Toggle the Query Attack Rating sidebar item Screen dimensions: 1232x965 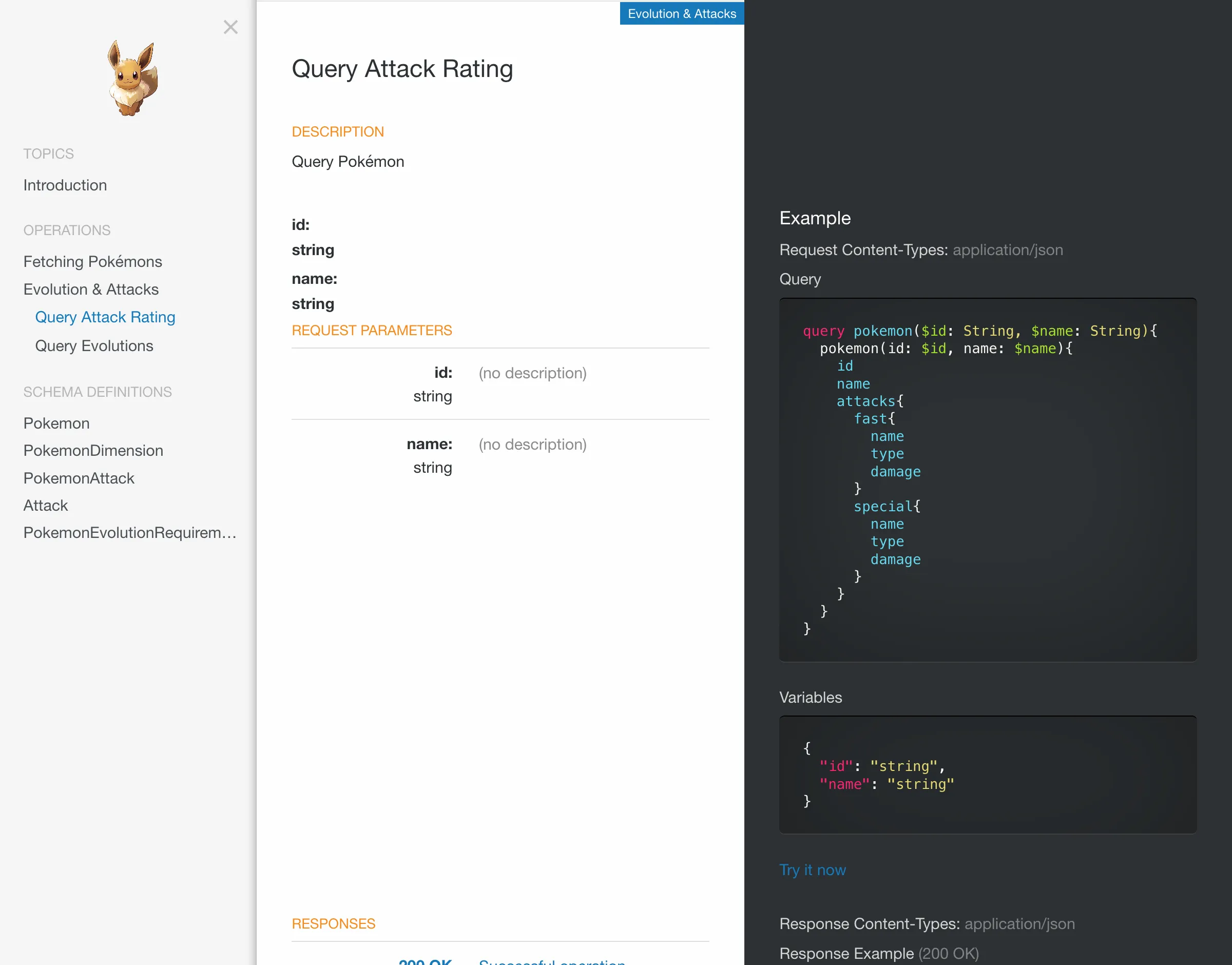[x=106, y=317]
